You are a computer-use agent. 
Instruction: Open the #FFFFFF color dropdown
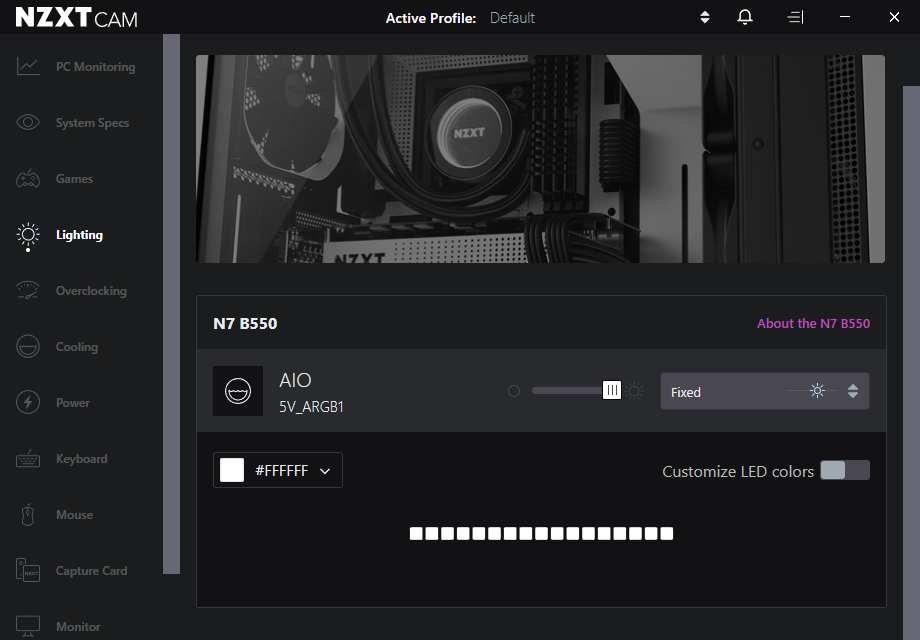tap(325, 471)
